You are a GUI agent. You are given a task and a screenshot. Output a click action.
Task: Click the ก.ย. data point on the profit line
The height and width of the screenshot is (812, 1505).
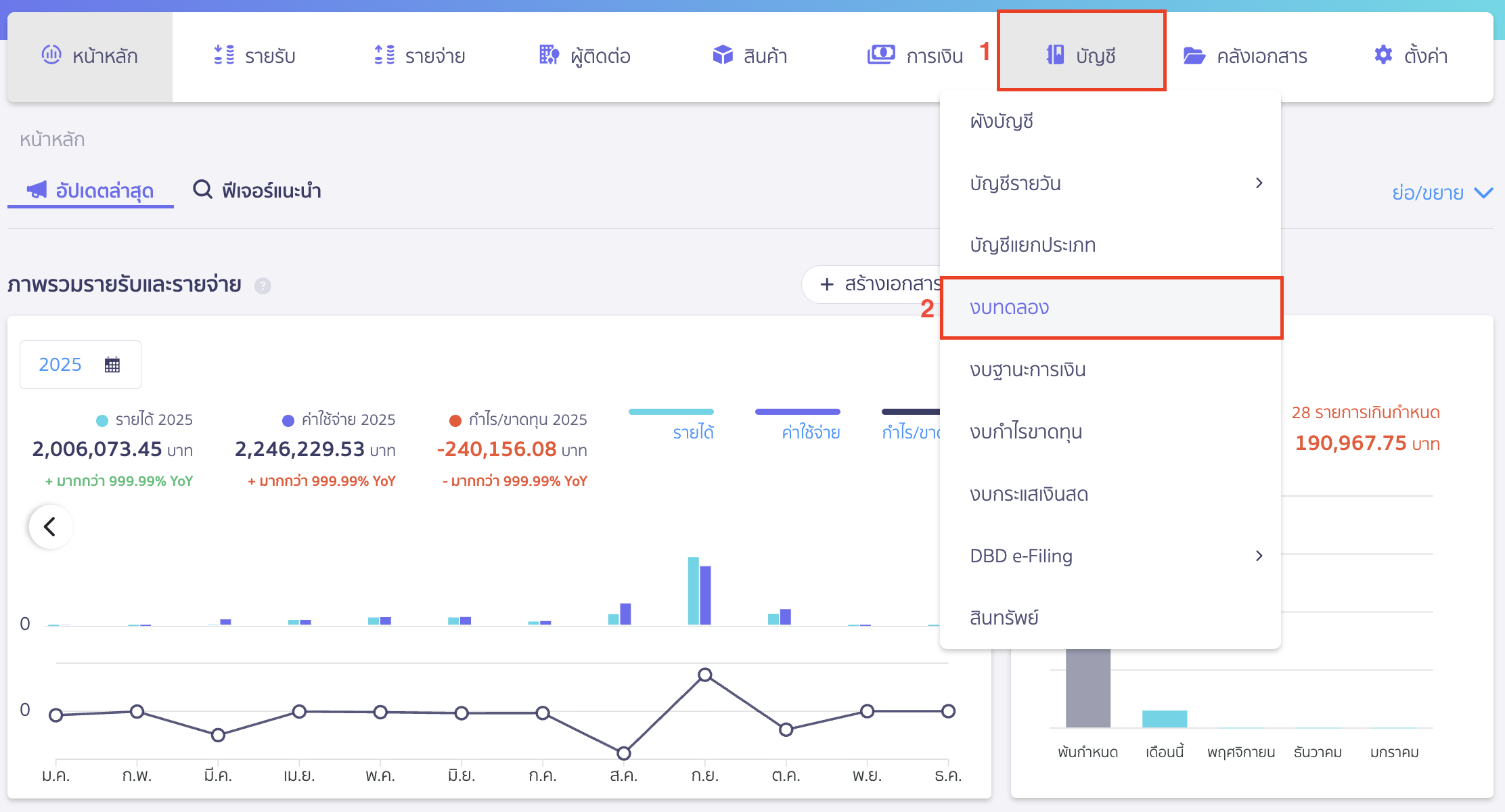704,675
